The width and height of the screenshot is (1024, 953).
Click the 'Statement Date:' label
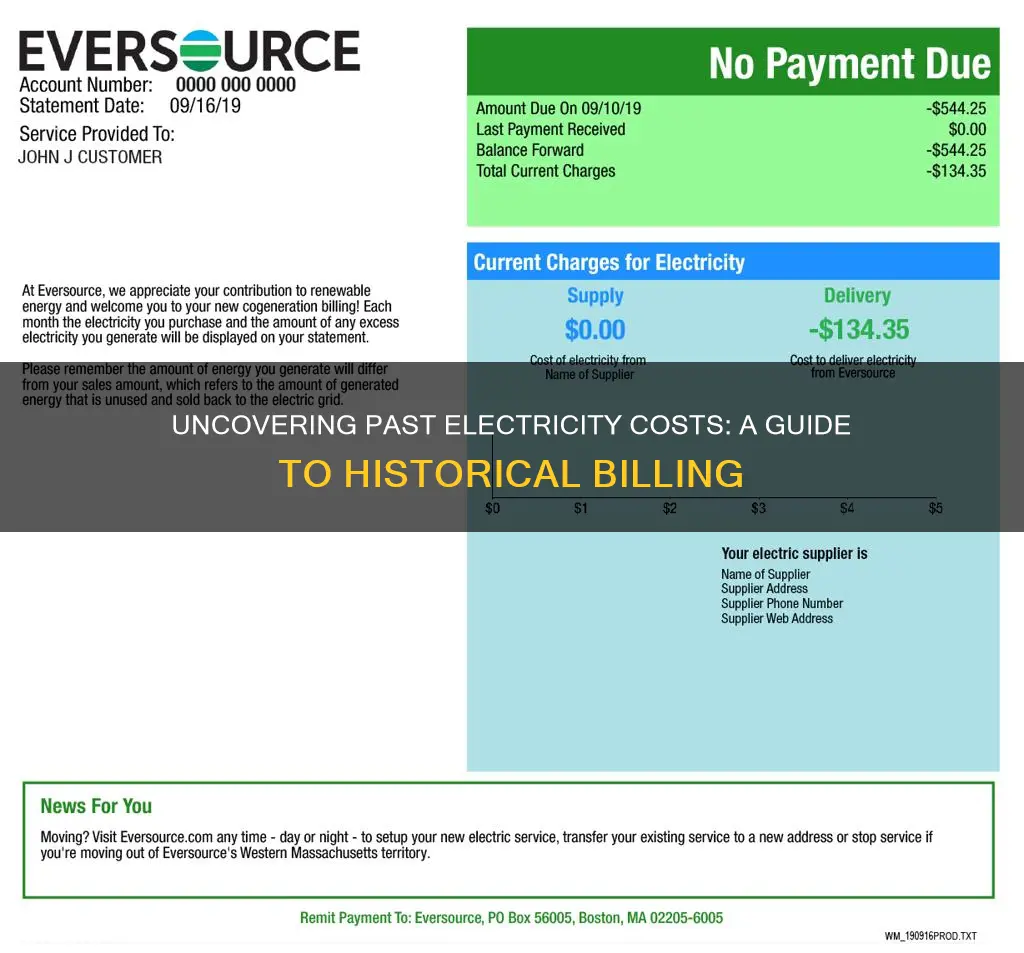point(82,105)
